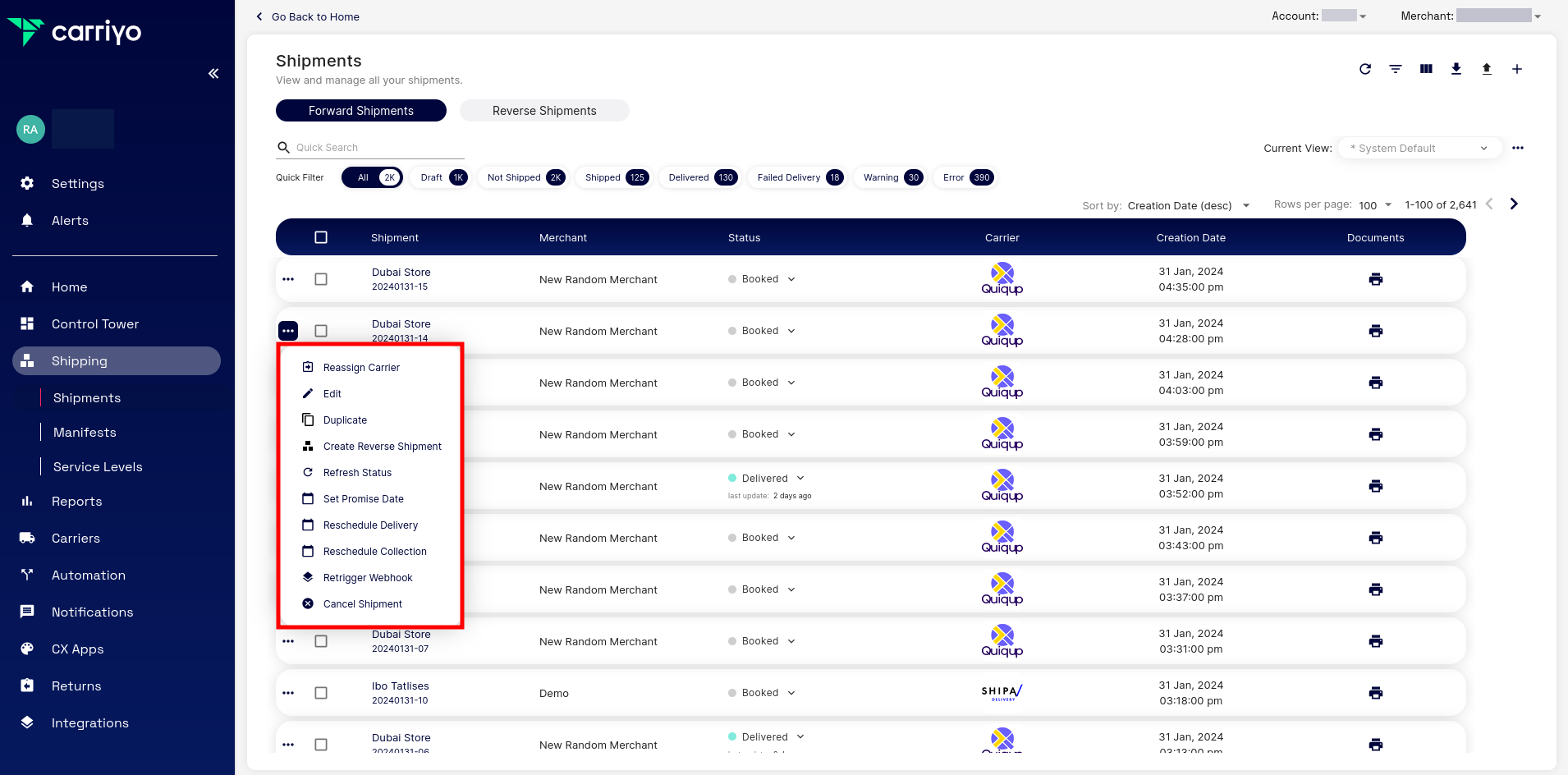Open the filter options icon
Image resolution: width=1568 pixels, height=775 pixels.
tap(1396, 69)
